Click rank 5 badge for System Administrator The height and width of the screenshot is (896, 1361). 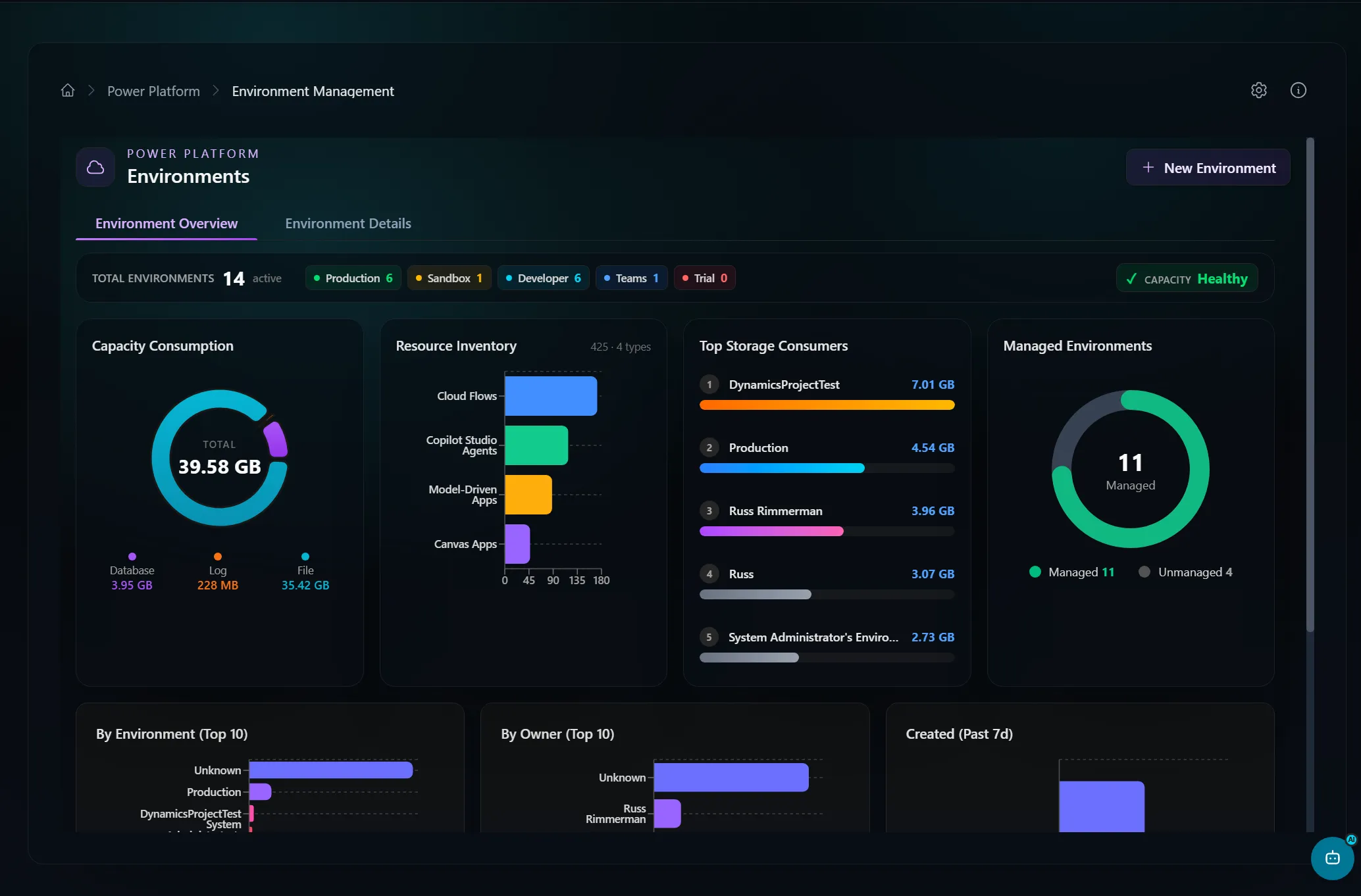coord(709,637)
